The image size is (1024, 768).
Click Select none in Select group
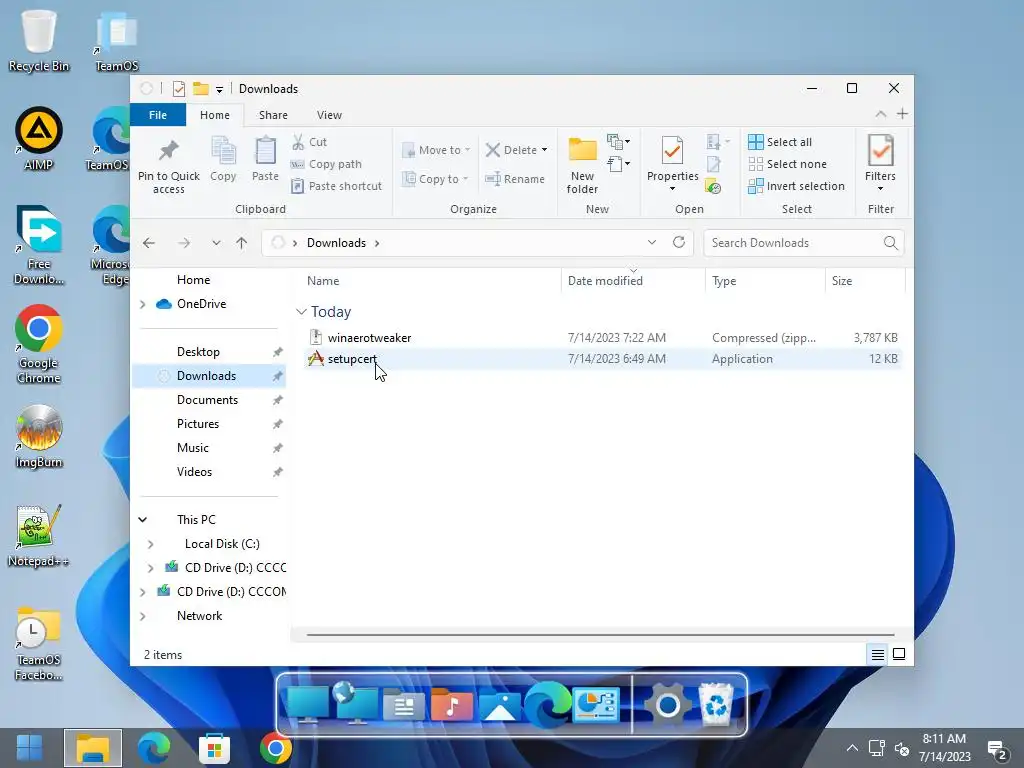click(x=788, y=164)
